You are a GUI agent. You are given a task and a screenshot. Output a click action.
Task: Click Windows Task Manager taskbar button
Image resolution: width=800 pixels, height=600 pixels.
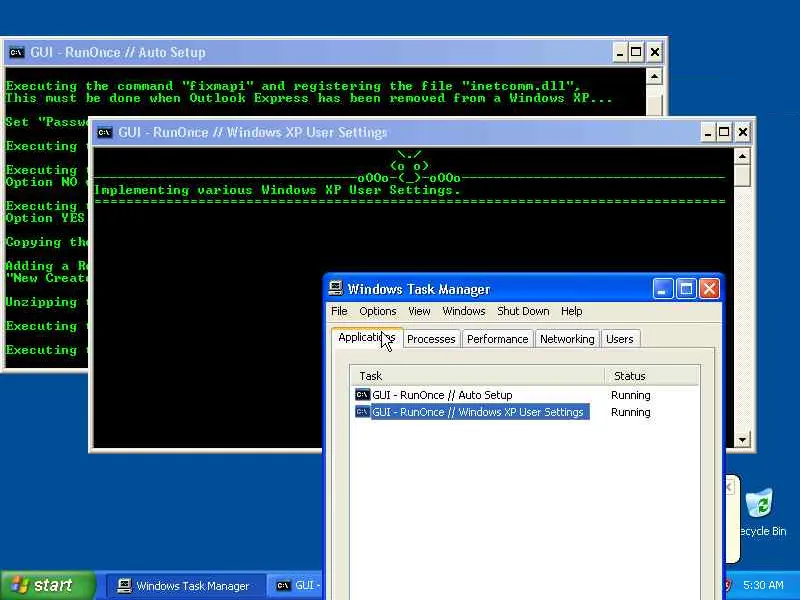(x=186, y=586)
